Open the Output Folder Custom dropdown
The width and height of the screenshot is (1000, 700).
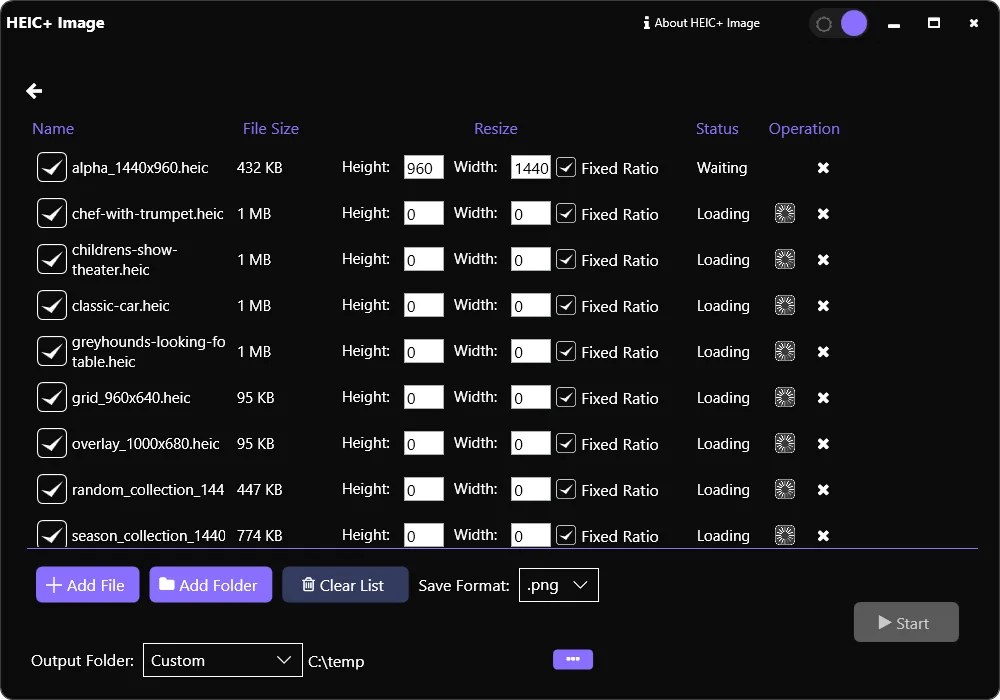(x=223, y=660)
